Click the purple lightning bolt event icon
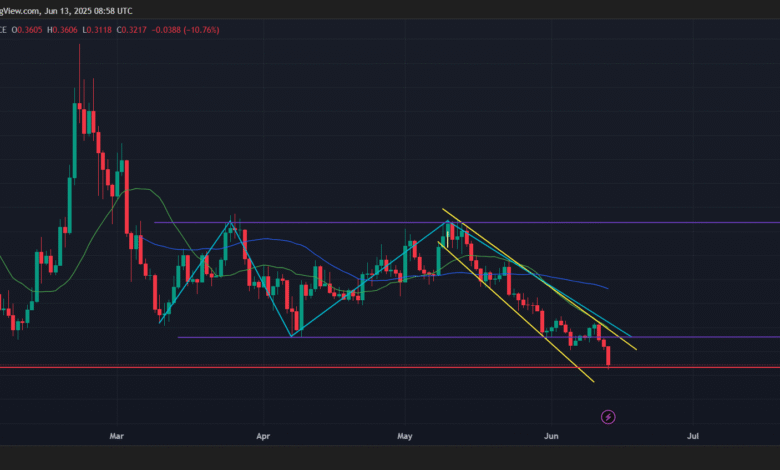Image resolution: width=780 pixels, height=470 pixels. [608, 417]
